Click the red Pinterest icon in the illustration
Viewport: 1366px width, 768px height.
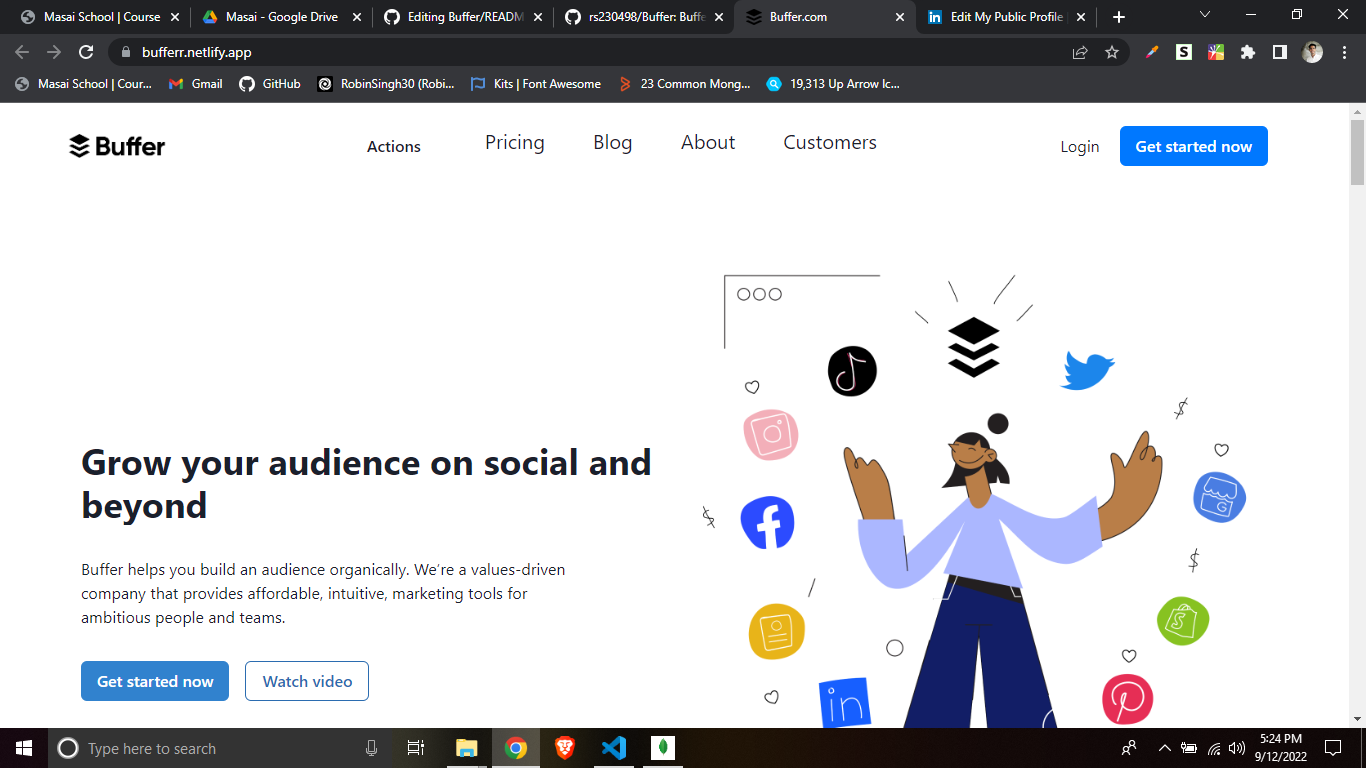pyautogui.click(x=1128, y=699)
